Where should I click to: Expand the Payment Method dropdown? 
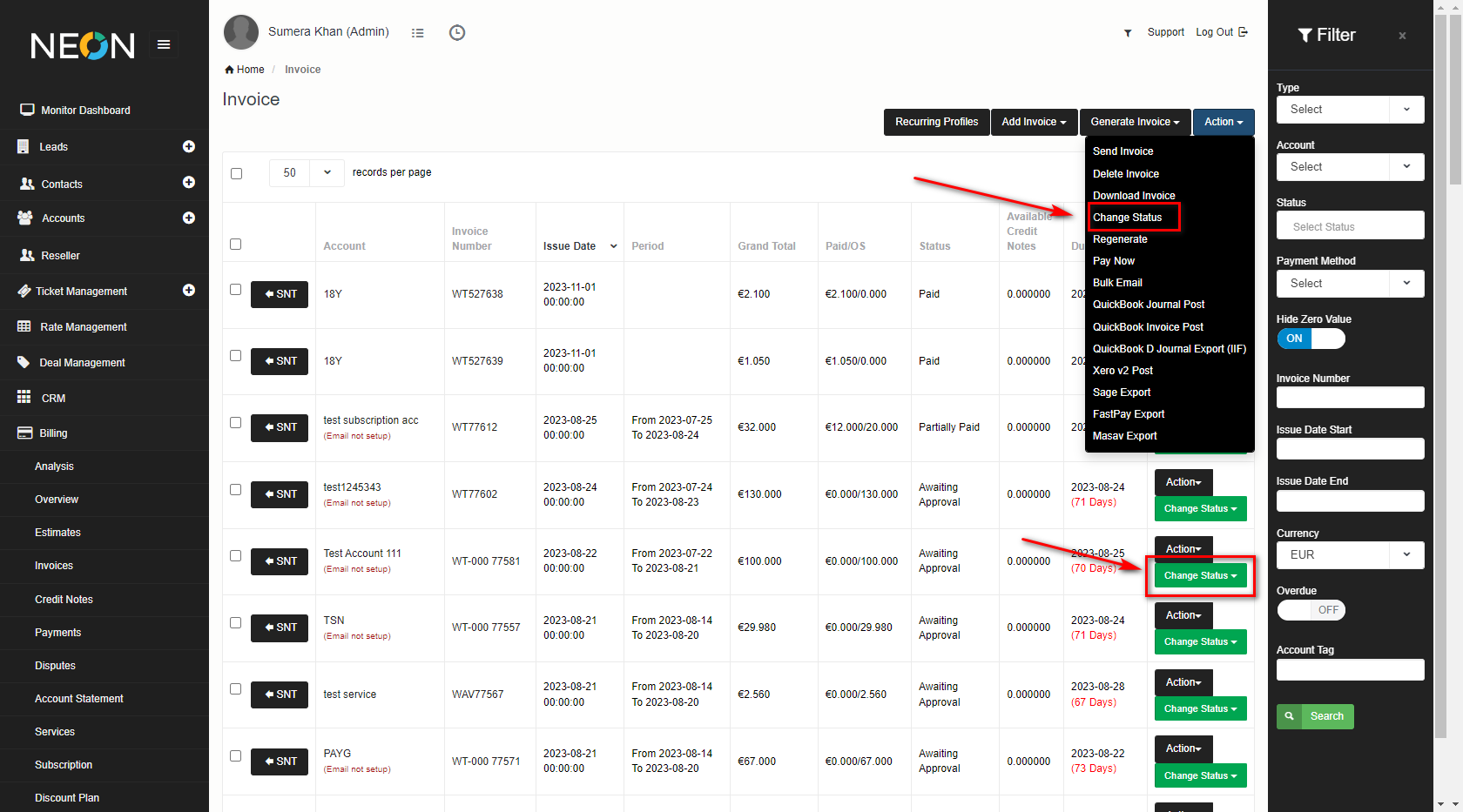point(1350,284)
